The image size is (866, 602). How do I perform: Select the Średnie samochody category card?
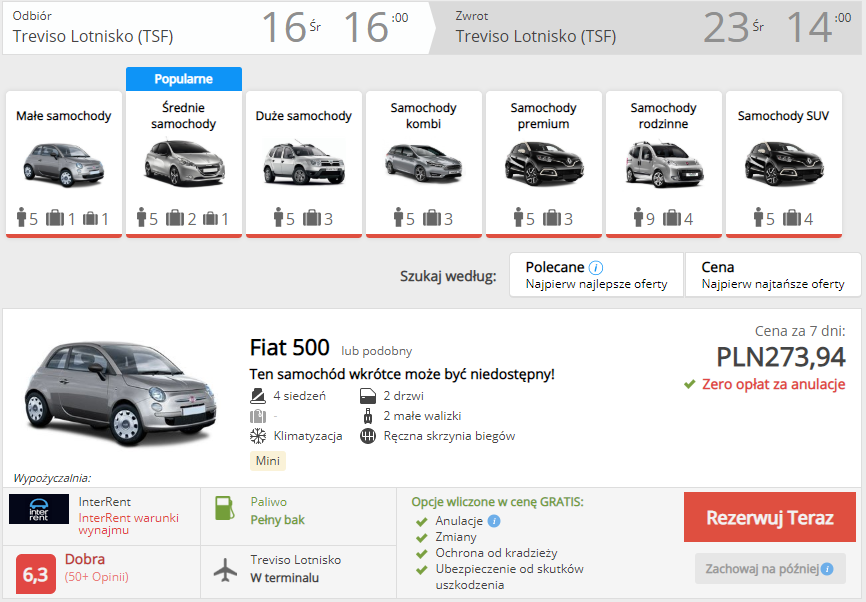tap(184, 165)
